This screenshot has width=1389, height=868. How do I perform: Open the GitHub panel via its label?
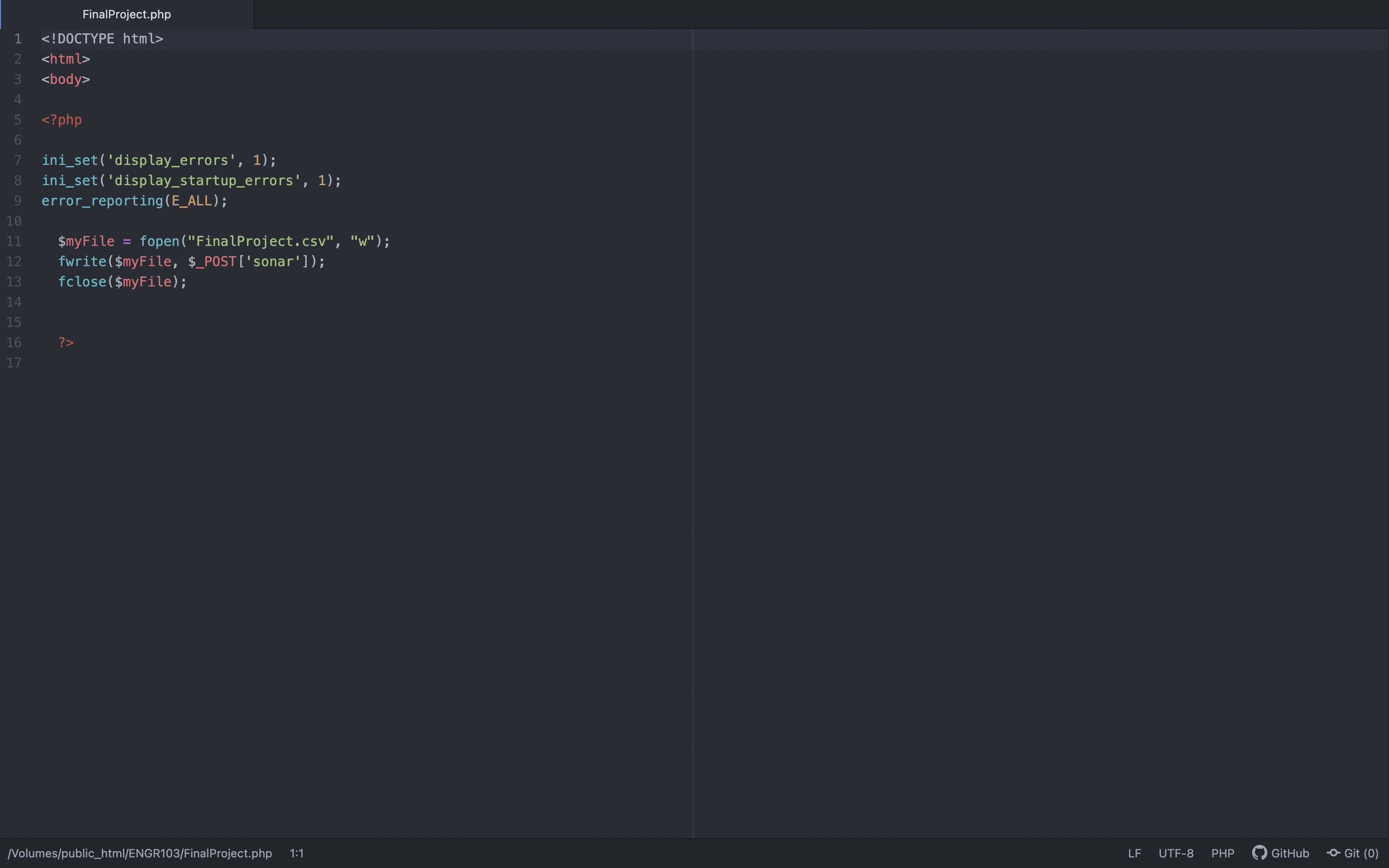(x=1290, y=853)
